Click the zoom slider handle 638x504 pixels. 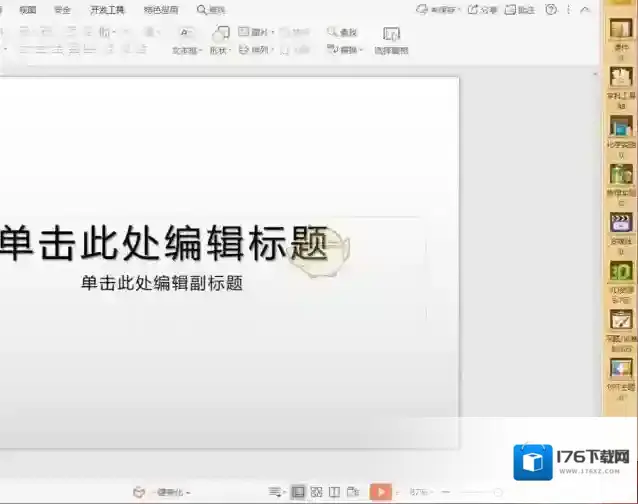[x=497, y=492]
